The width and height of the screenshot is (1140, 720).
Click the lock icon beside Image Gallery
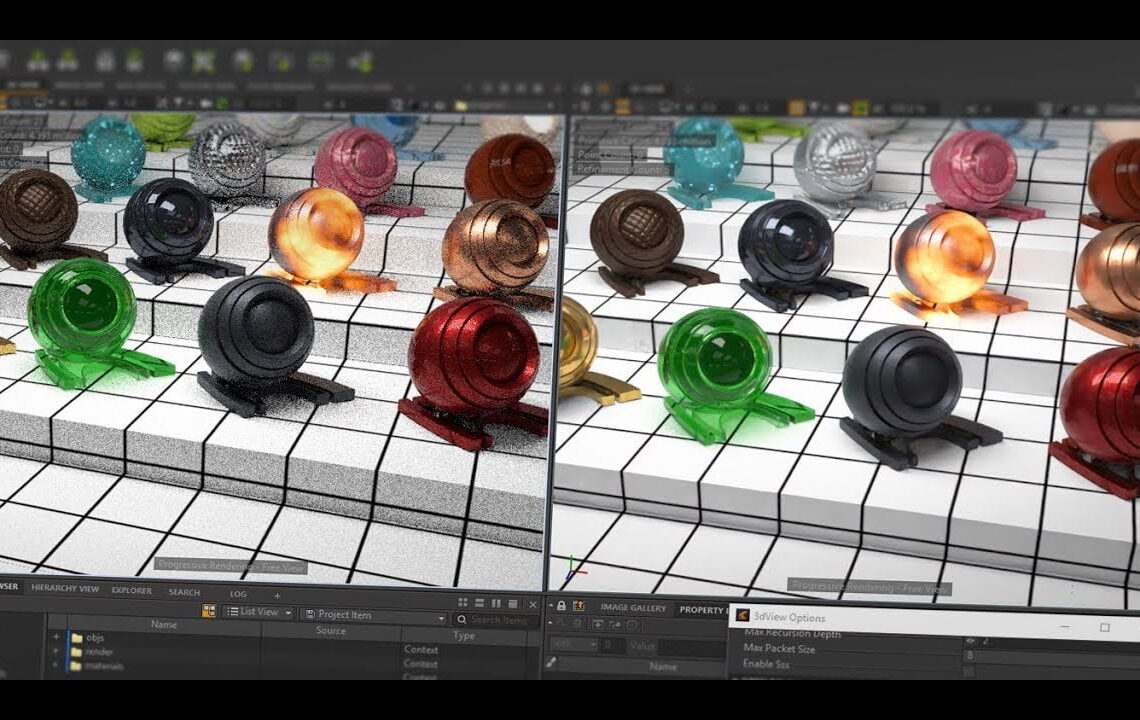pos(561,607)
